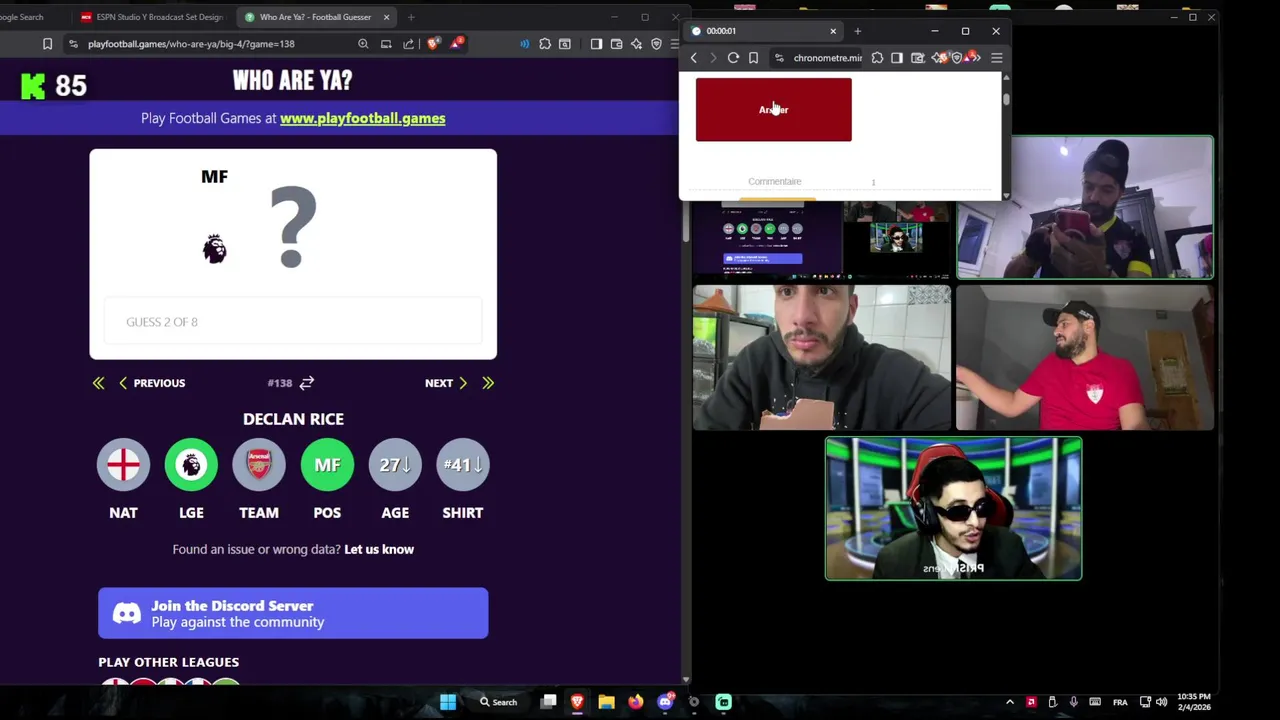Click the Commentaire field in chronometre page

775,182
